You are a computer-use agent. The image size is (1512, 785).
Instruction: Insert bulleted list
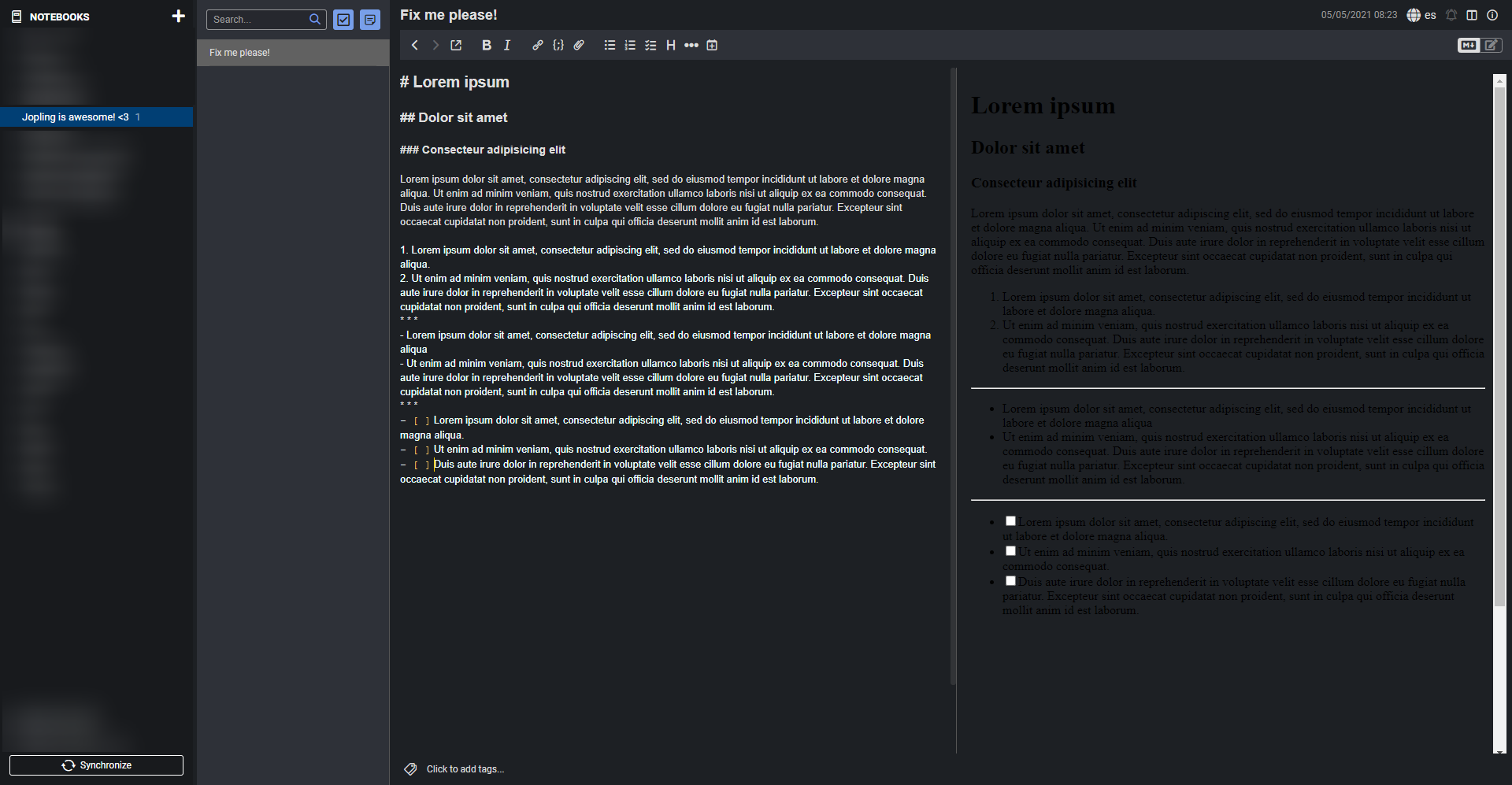[x=610, y=45]
